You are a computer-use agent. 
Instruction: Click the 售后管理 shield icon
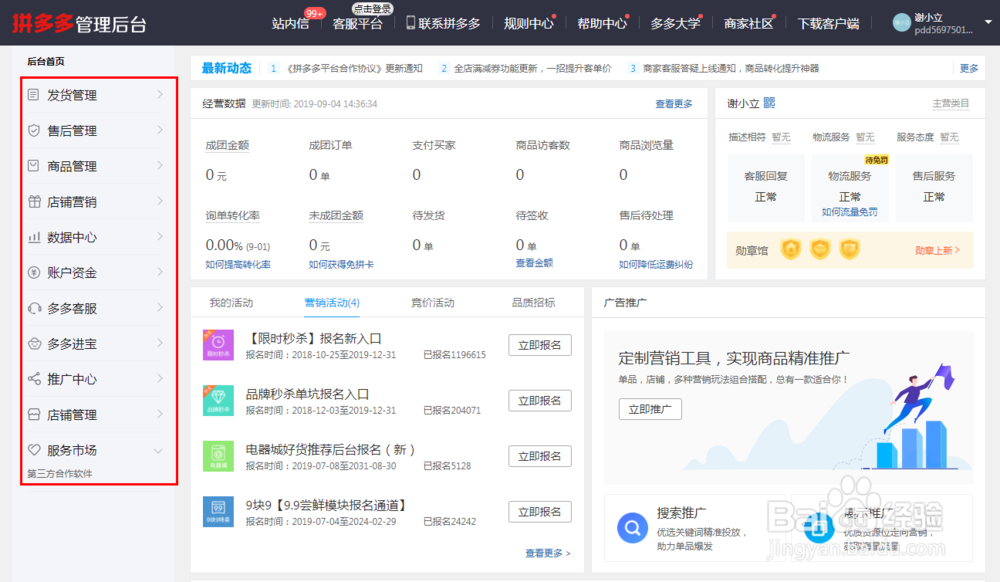click(34, 131)
